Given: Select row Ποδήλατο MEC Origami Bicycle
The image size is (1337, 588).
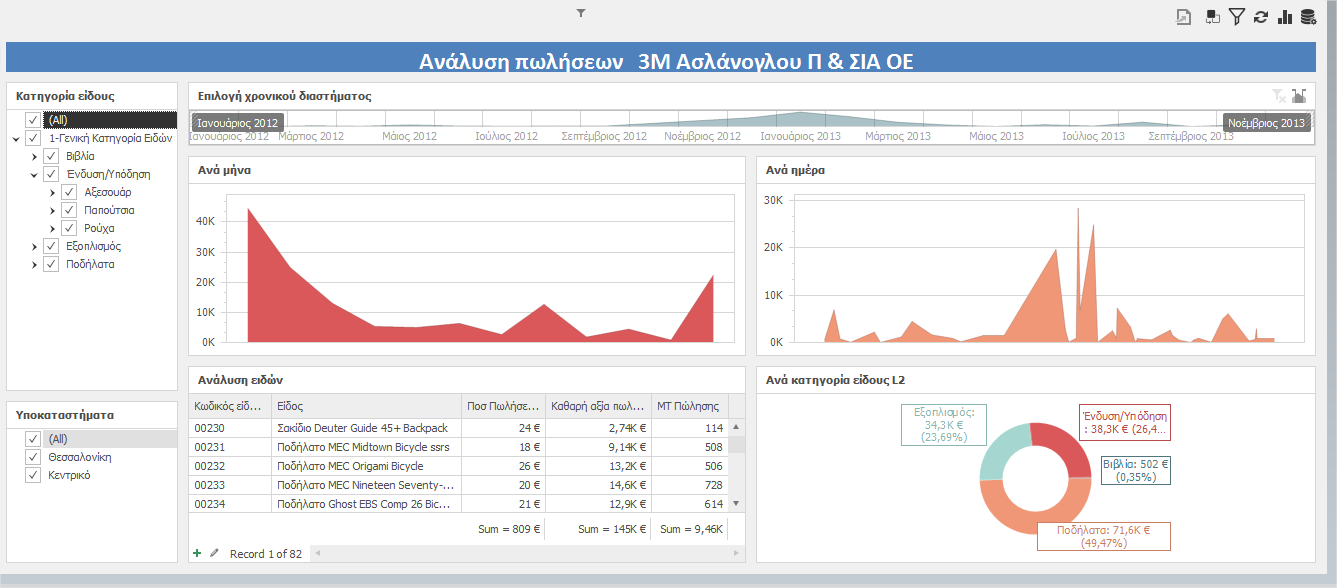Looking at the screenshot, I should coord(459,466).
